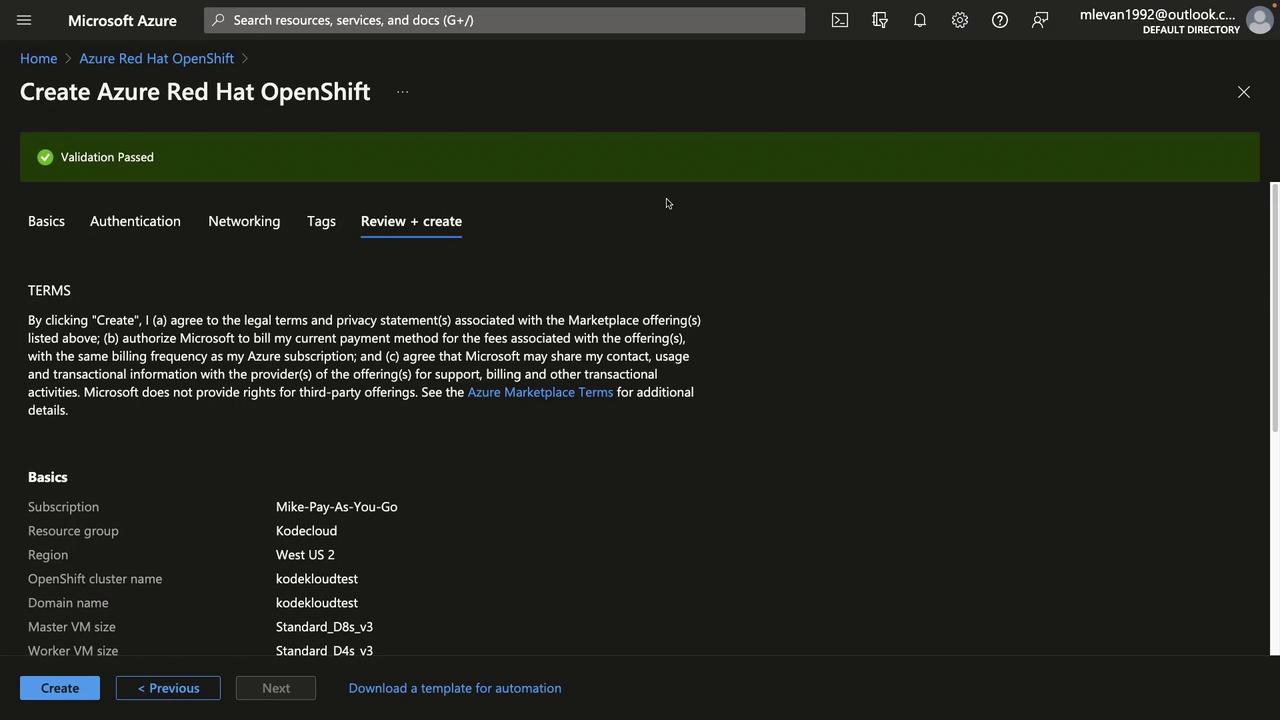Viewport: 1280px width, 720px height.
Task: Open the hamburger portal menu
Action: pos(24,20)
